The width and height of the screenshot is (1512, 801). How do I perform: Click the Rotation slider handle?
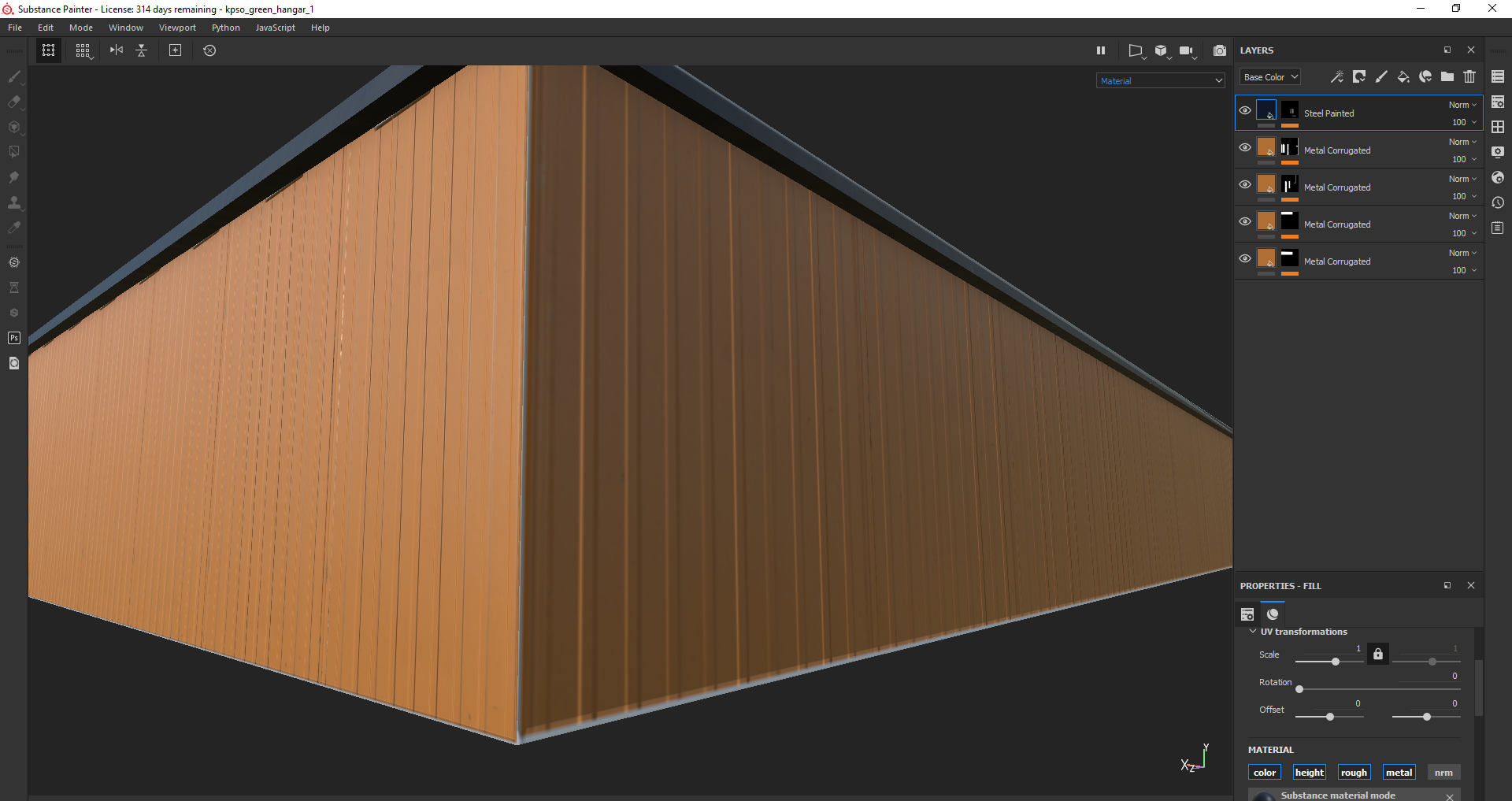1299,689
